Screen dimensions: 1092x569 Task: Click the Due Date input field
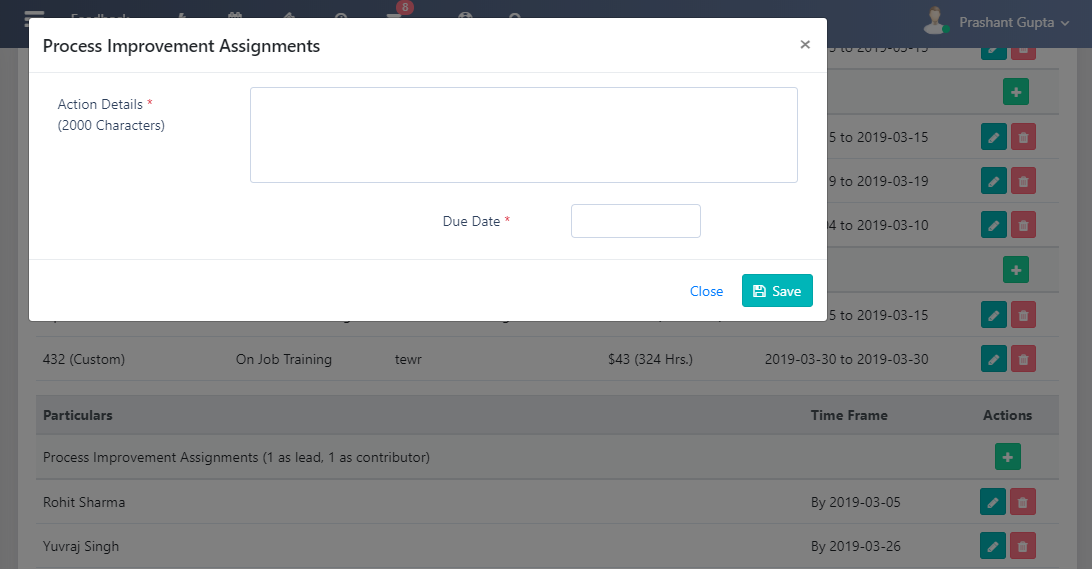(x=635, y=221)
